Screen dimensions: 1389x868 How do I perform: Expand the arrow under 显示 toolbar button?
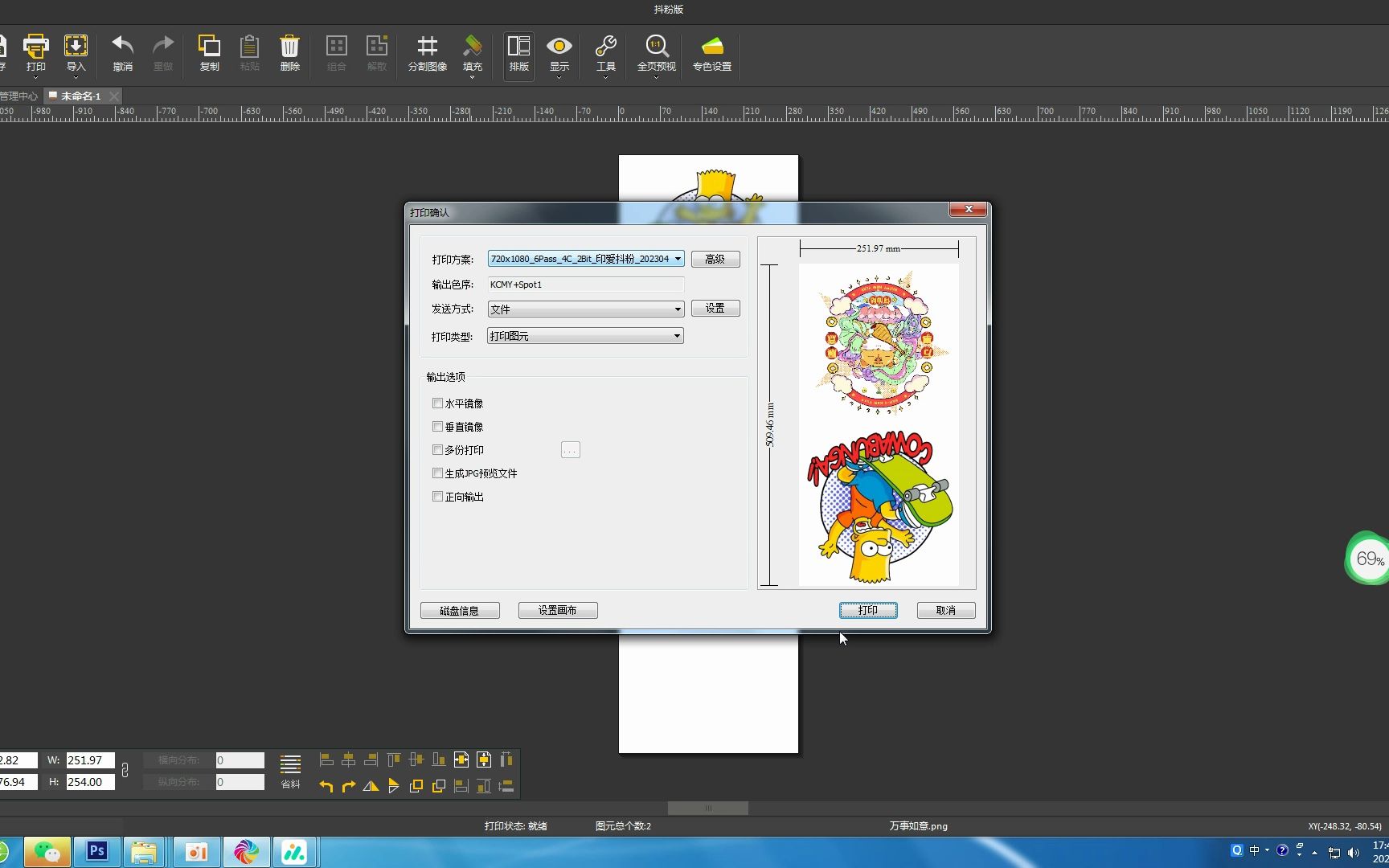click(x=559, y=77)
